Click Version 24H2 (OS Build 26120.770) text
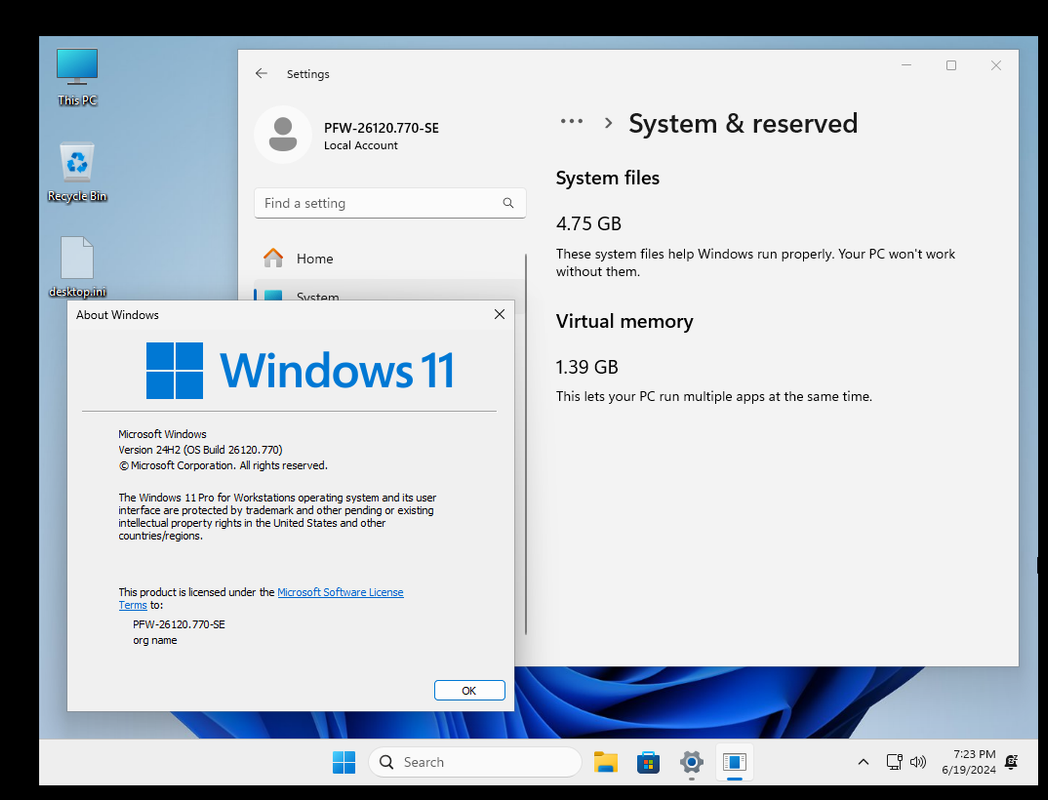Screen dimensions: 1048x800 tap(201, 450)
